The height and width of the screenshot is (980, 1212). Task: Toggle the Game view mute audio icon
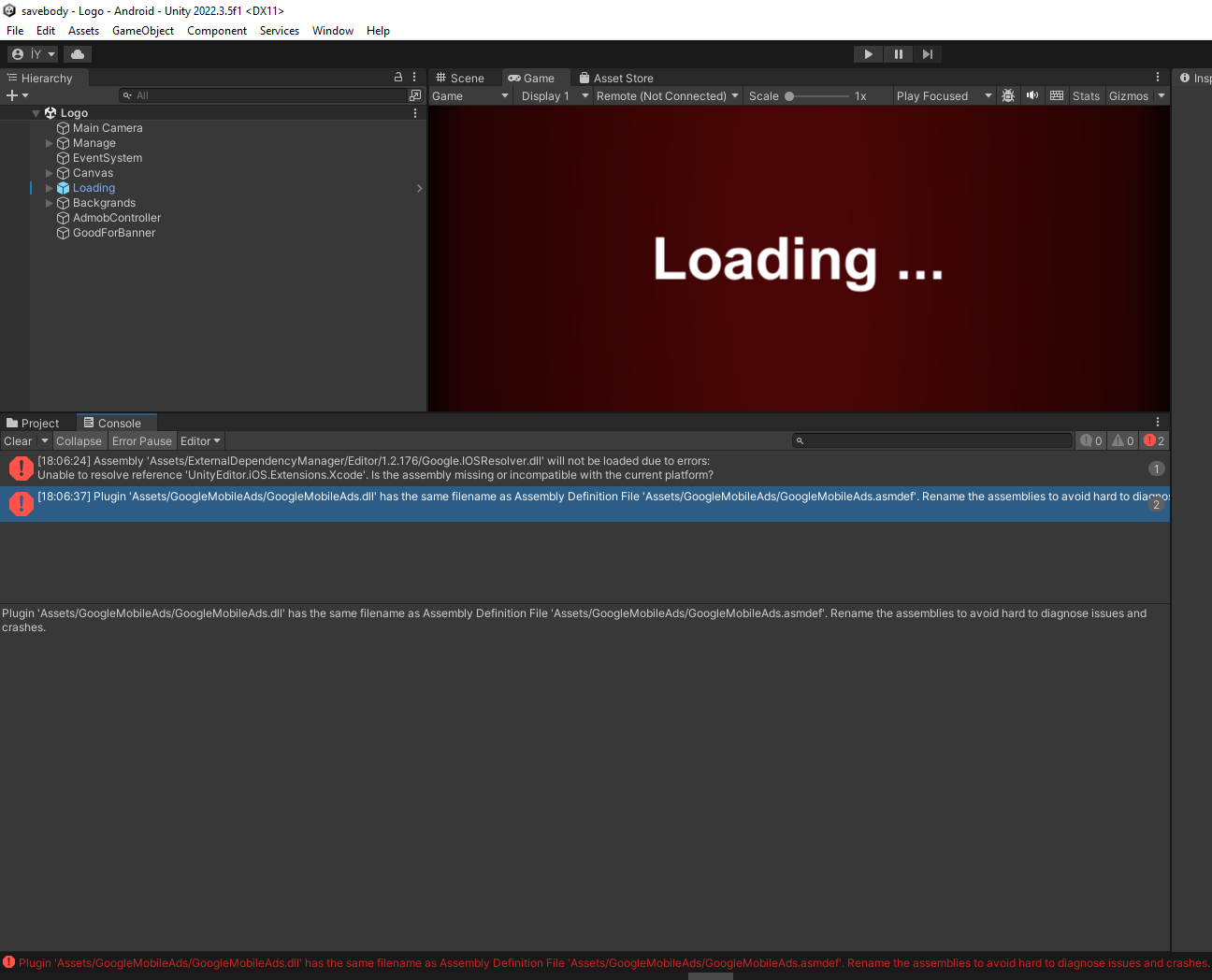[x=1032, y=95]
